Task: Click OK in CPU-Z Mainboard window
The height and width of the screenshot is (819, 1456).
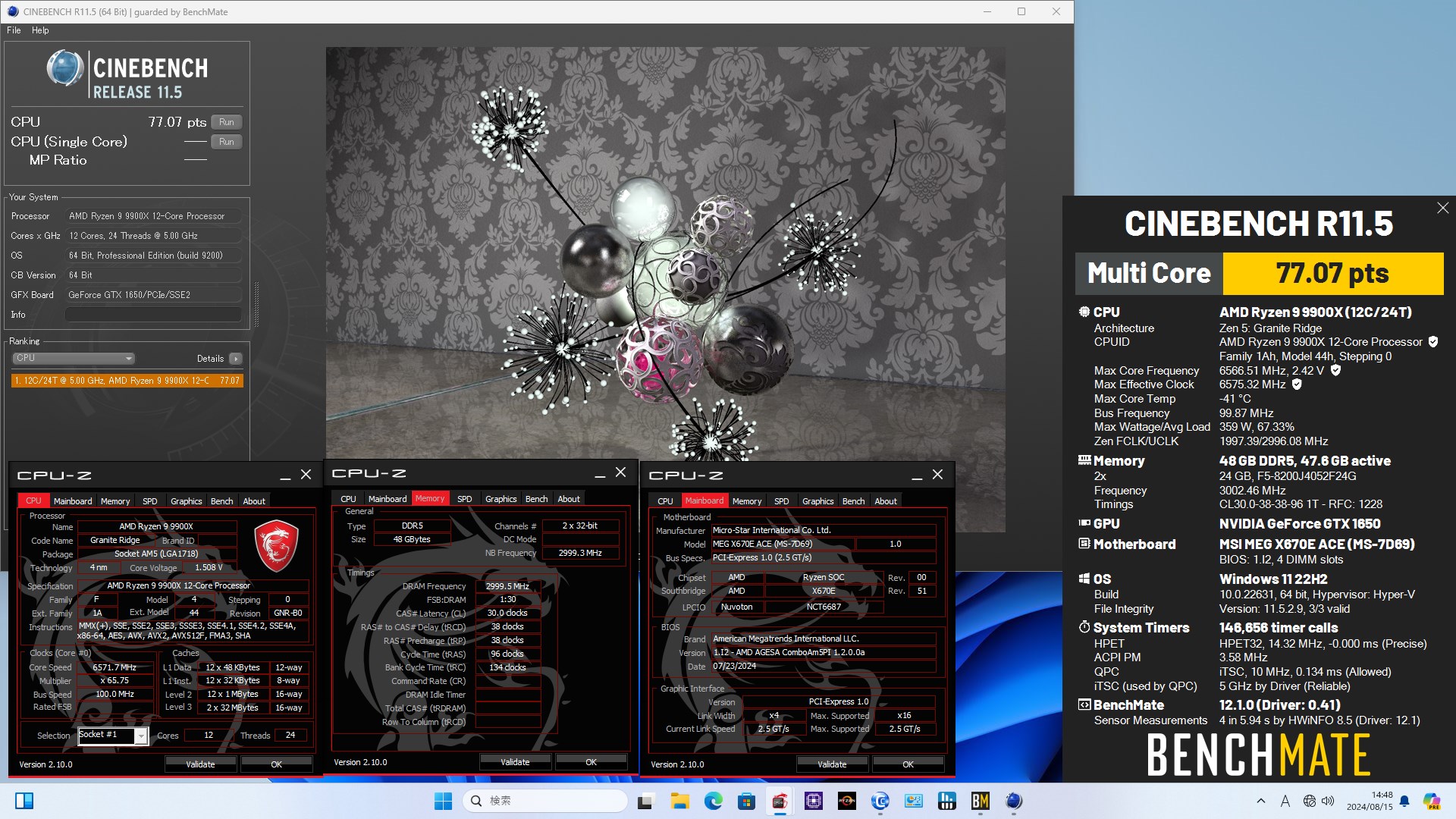Action: 908,764
